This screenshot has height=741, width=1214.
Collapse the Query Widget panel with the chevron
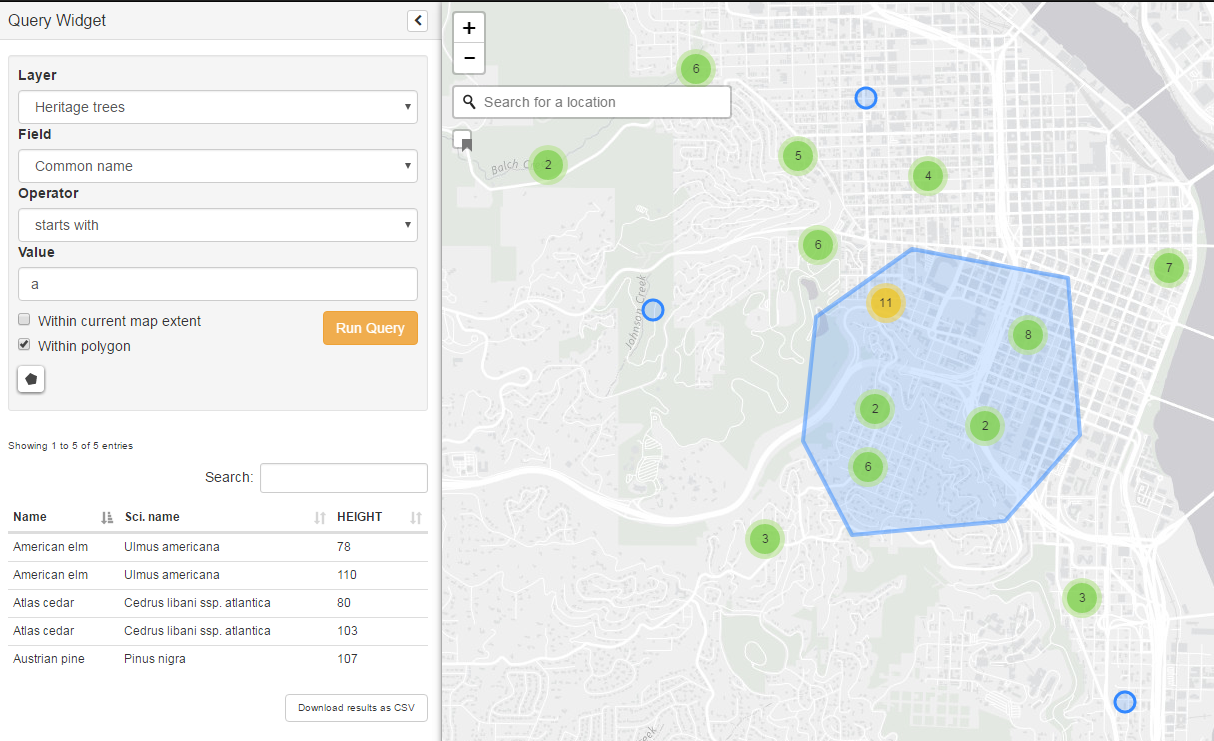(x=418, y=20)
